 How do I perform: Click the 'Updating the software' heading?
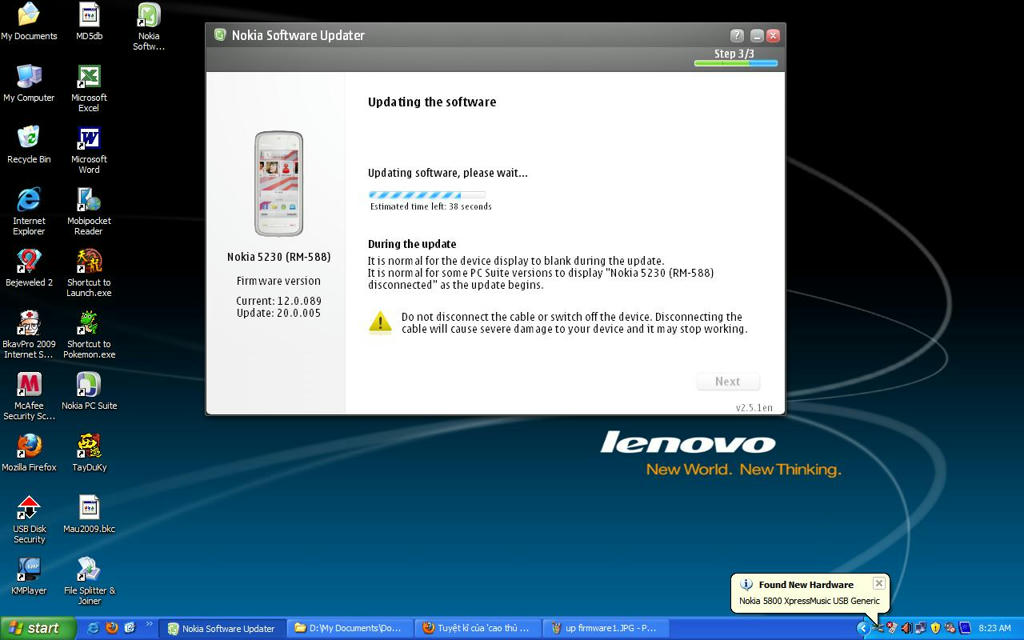point(432,102)
